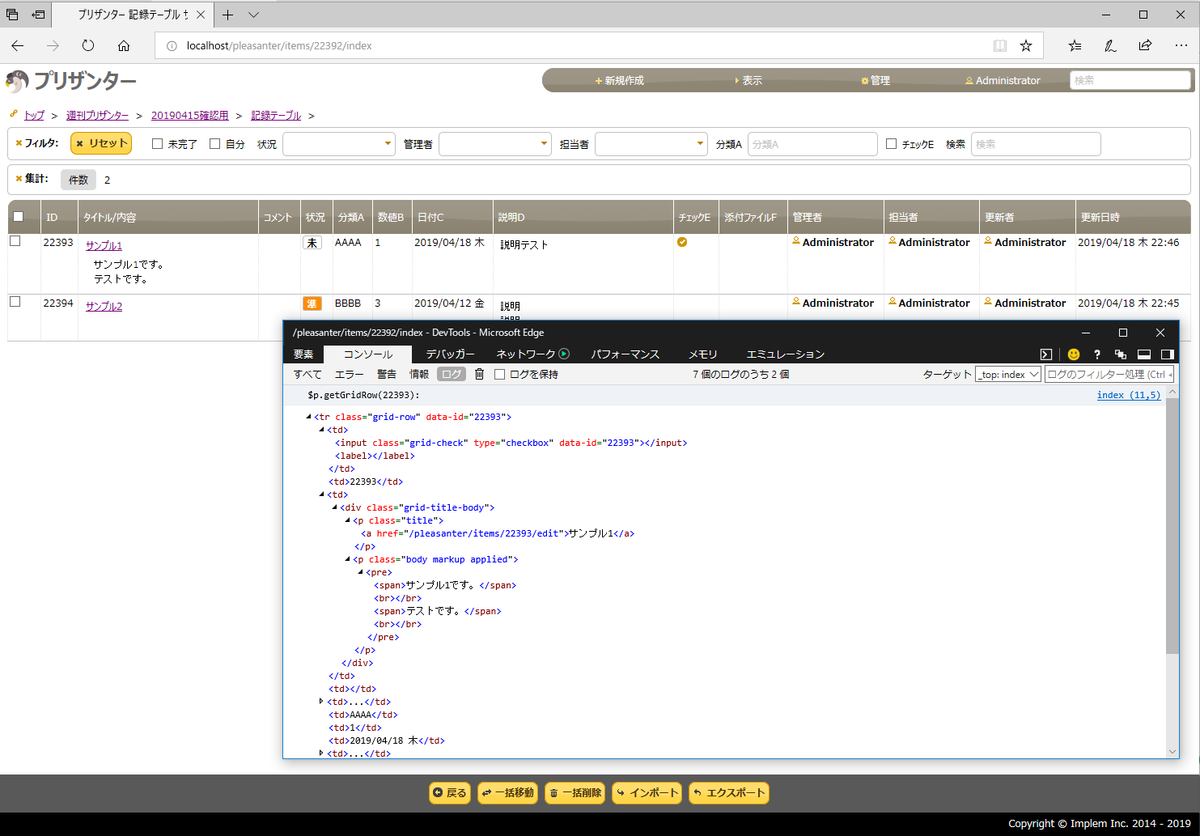The image size is (1200, 836).
Task: Open DevTools help with the question mark icon
Action: pyautogui.click(x=1097, y=354)
